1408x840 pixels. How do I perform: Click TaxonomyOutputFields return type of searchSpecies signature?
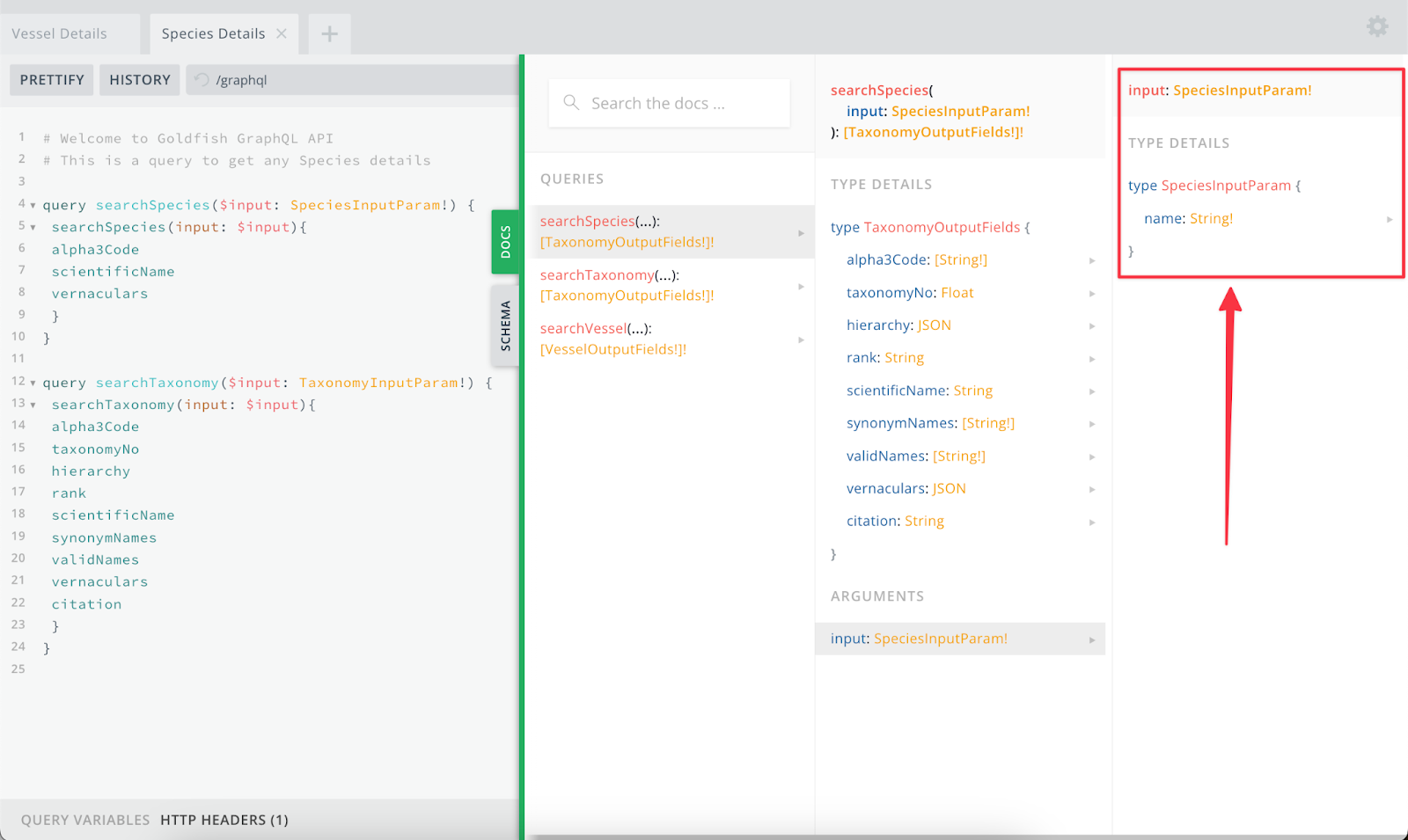click(x=933, y=132)
